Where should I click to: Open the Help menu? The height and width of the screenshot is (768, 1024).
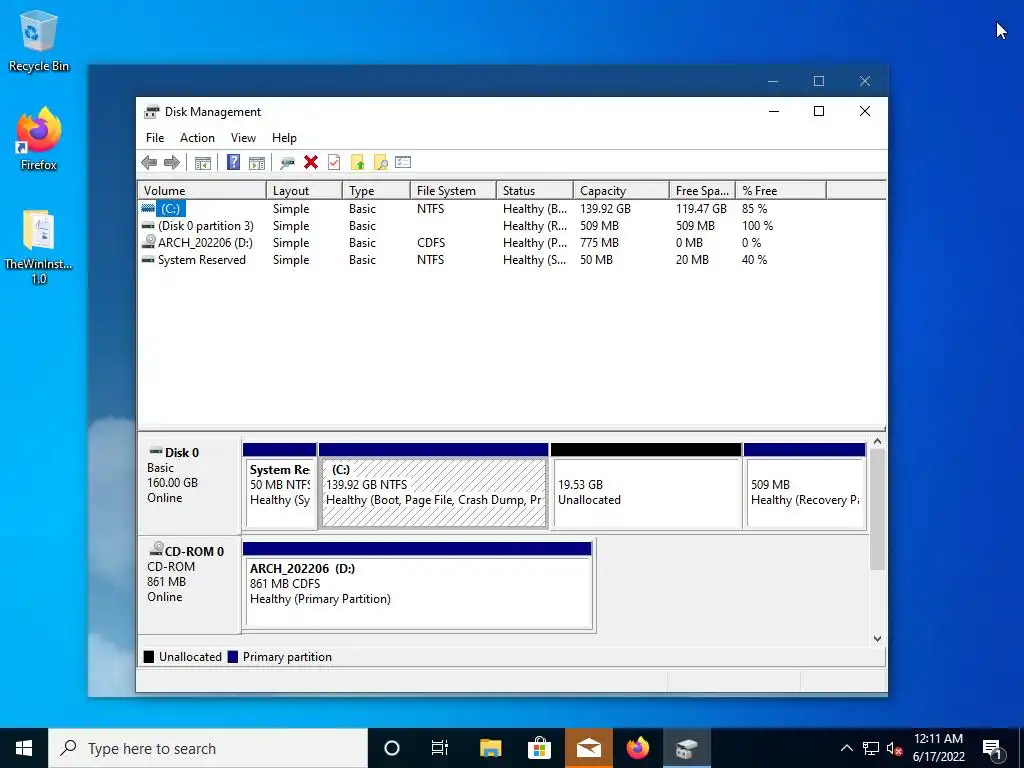coord(284,138)
